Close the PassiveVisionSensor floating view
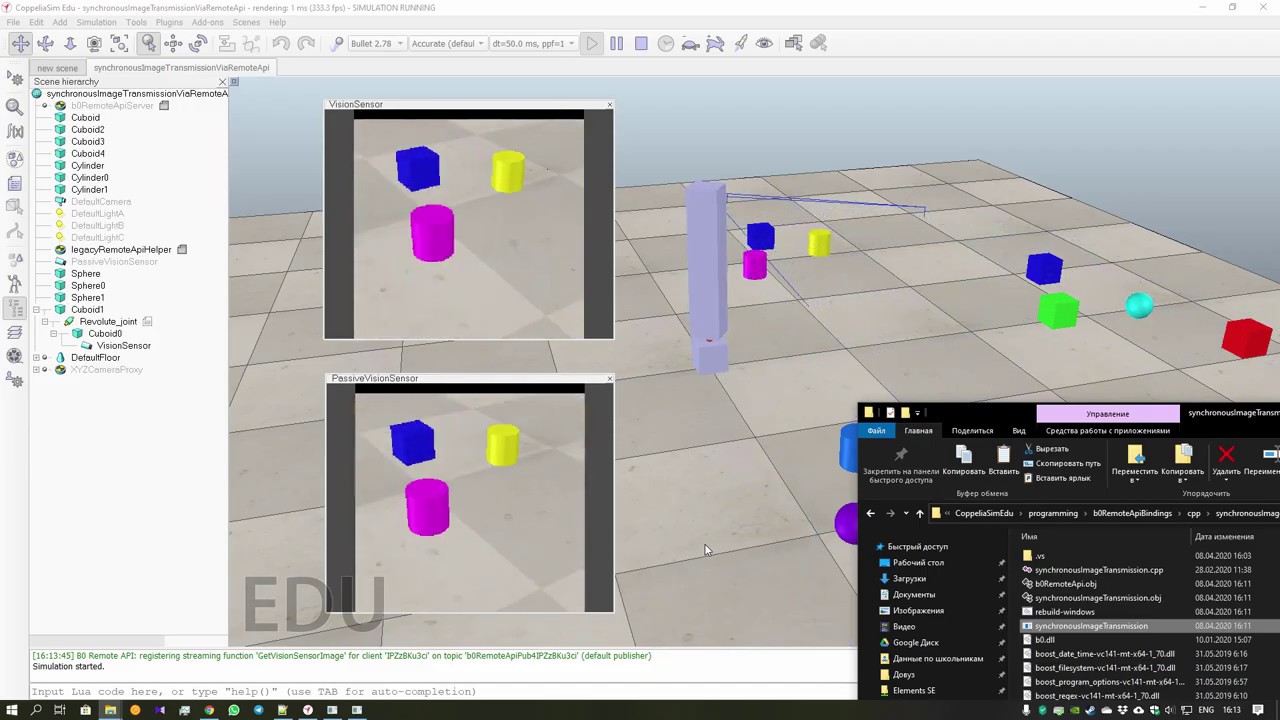Image resolution: width=1280 pixels, height=720 pixels. point(609,378)
